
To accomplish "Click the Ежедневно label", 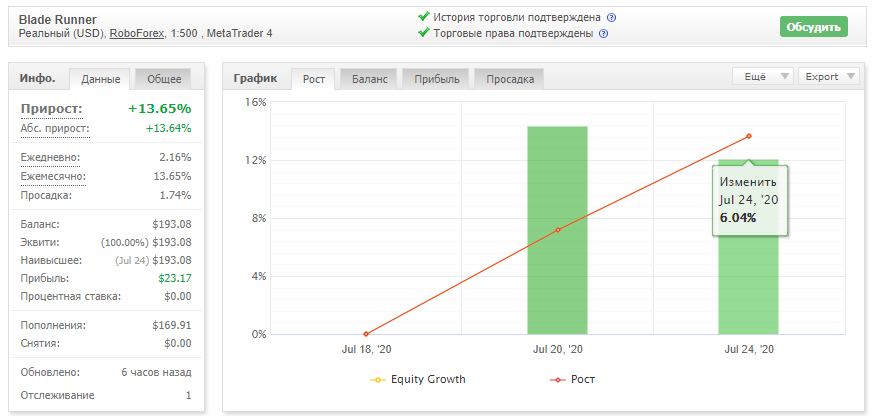I will [50, 158].
